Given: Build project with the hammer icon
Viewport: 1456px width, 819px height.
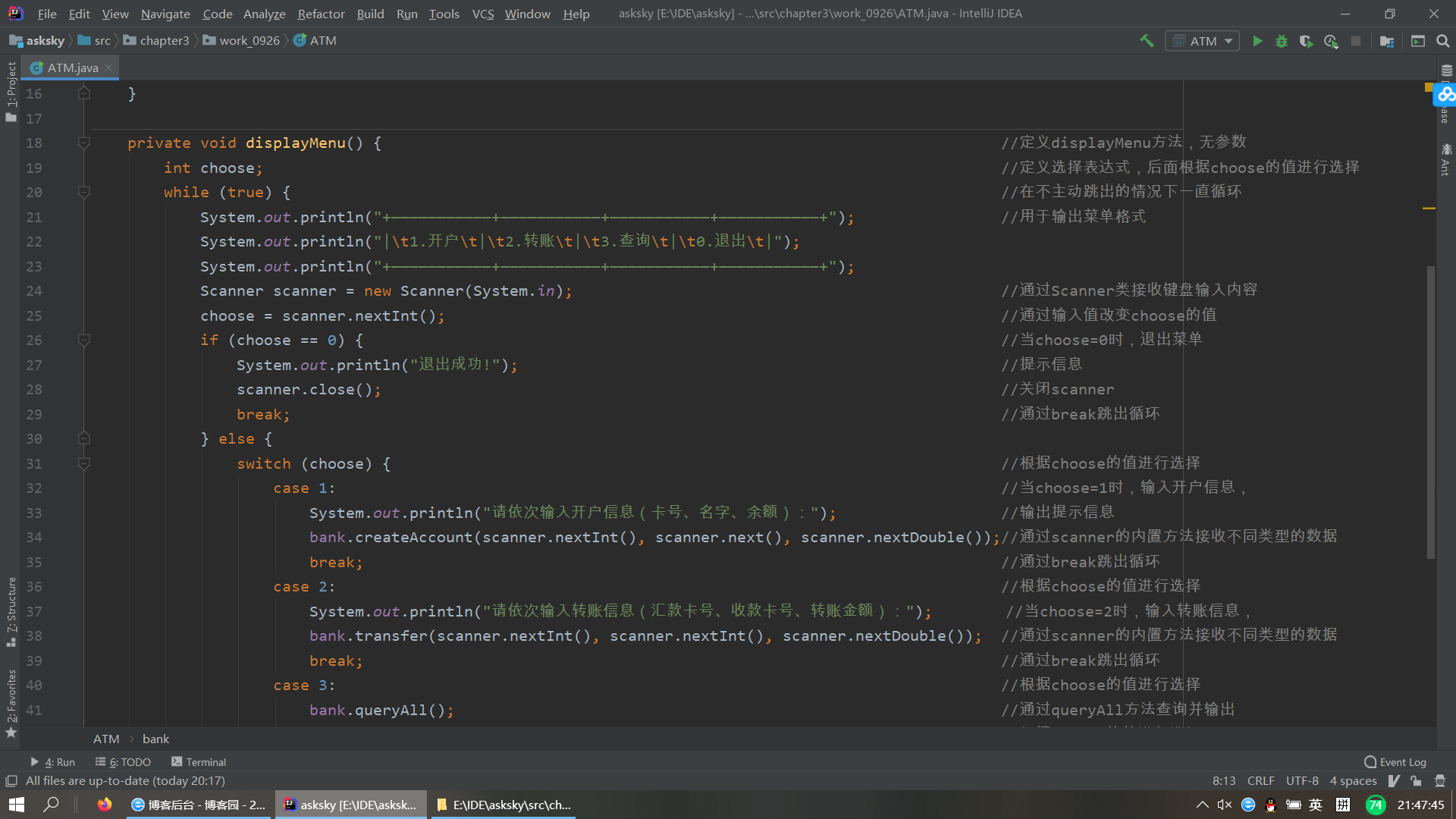Looking at the screenshot, I should pyautogui.click(x=1147, y=41).
